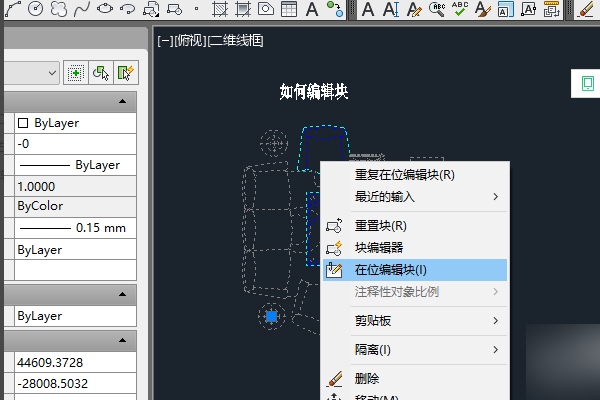
Task: Run the ABC spell check tool
Action: tap(460, 9)
